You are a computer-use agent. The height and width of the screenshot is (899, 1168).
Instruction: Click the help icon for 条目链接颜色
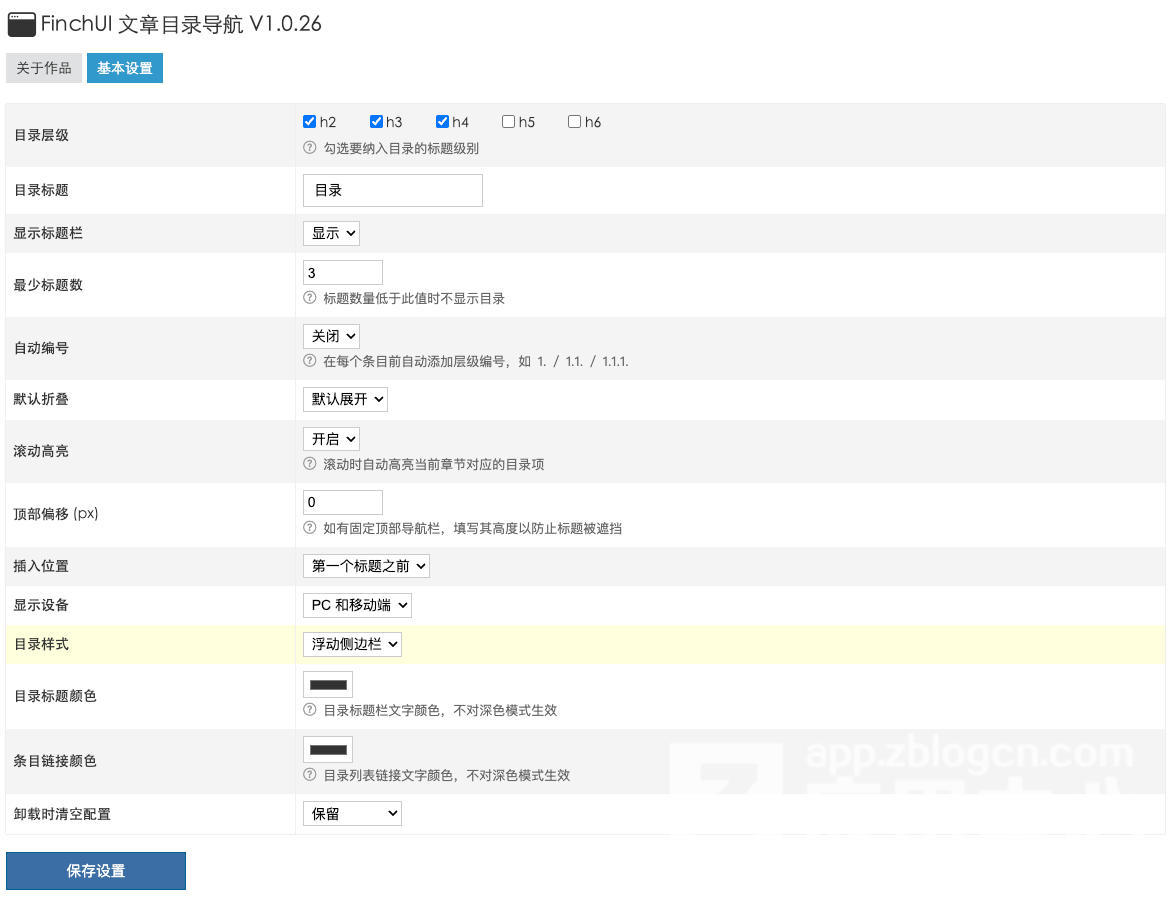[309, 775]
